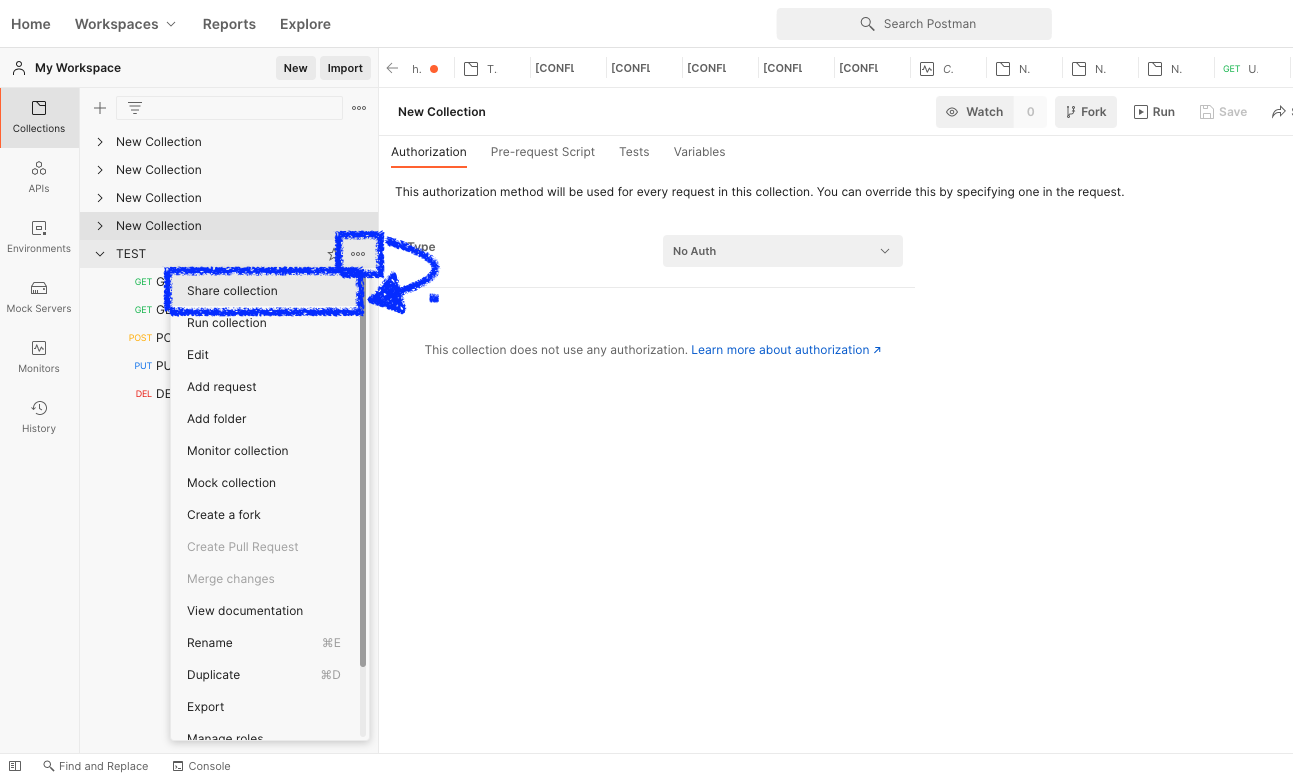Open Explore in top navigation
Image resolution: width=1293 pixels, height=775 pixels.
point(305,24)
